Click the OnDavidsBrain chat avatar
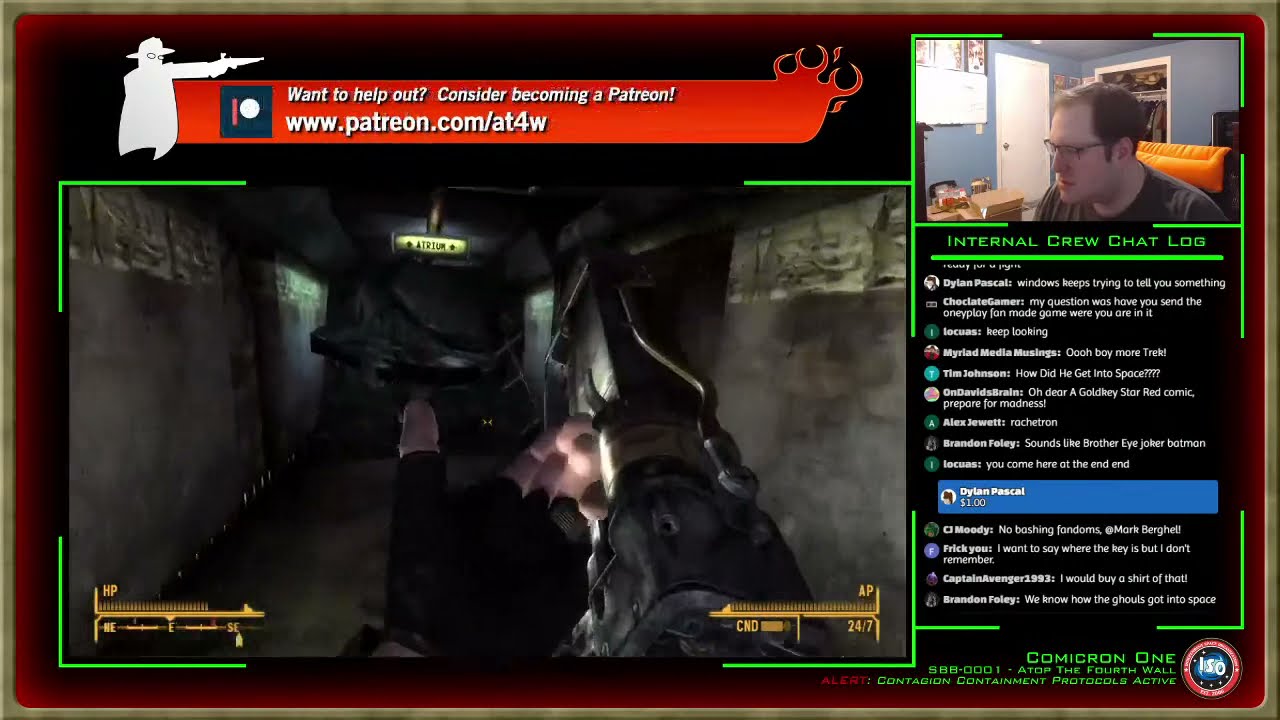Viewport: 1280px width, 720px height. [x=931, y=393]
